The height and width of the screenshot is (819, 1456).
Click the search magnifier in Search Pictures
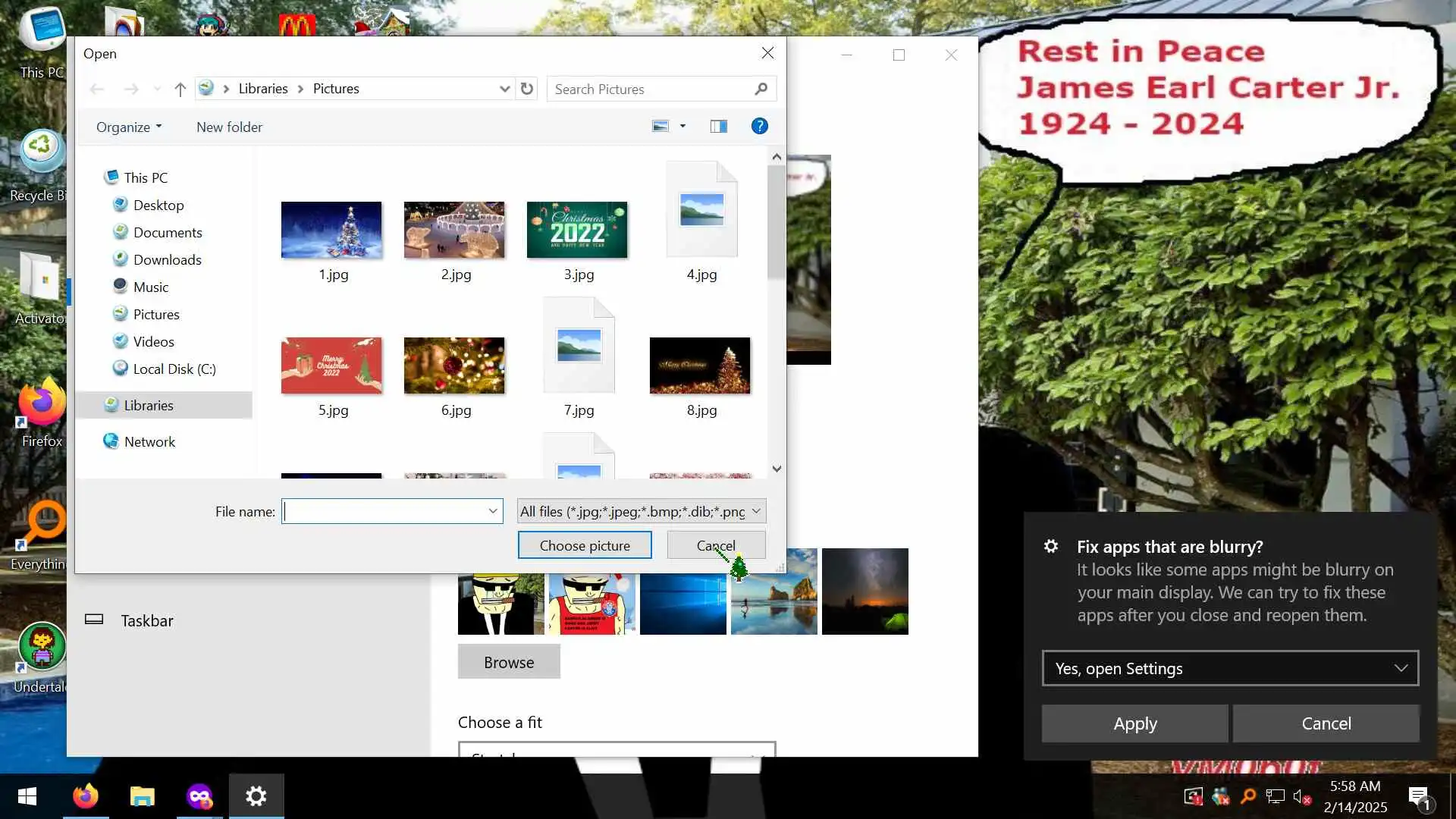[x=761, y=89]
